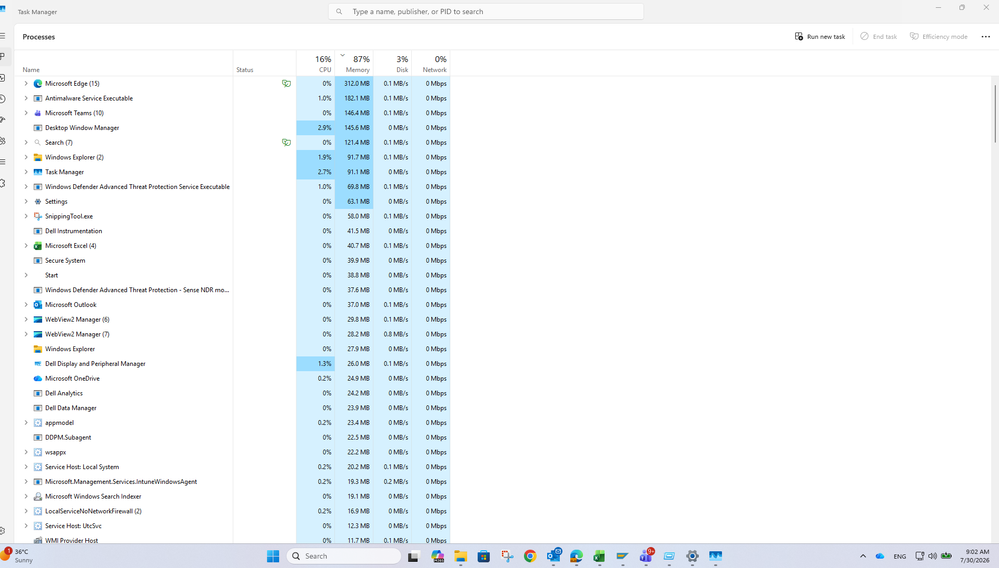Expand the Microsoft Teams (10) group
The height and width of the screenshot is (568, 999).
point(26,113)
